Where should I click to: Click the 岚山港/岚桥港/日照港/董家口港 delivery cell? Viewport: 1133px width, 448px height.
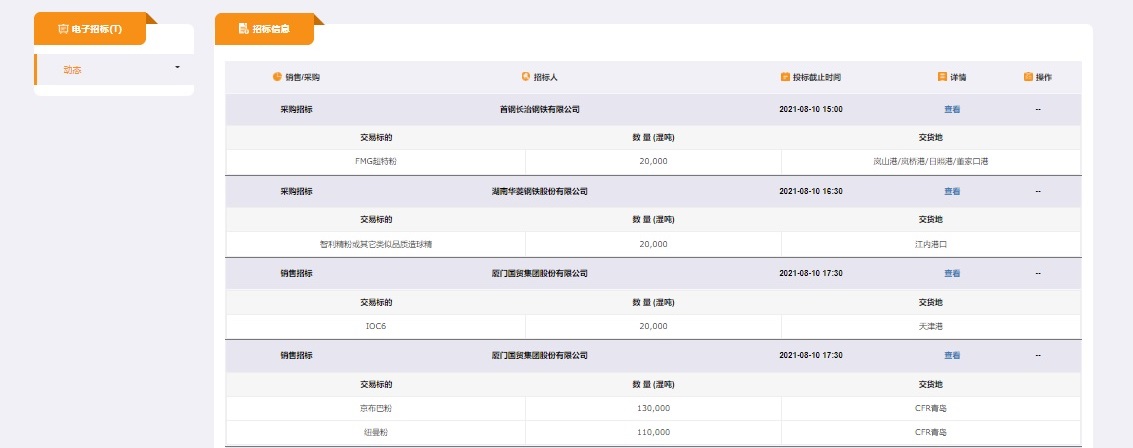930,161
